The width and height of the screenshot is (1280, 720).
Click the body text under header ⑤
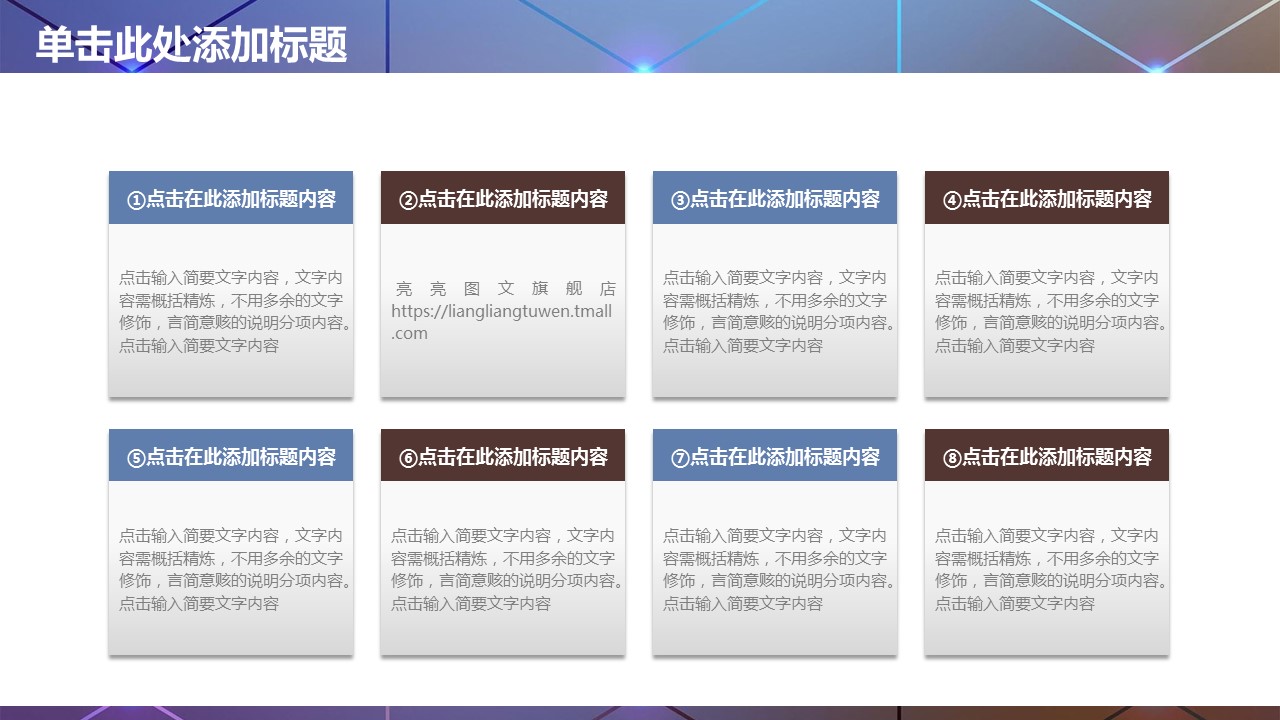[x=231, y=569]
